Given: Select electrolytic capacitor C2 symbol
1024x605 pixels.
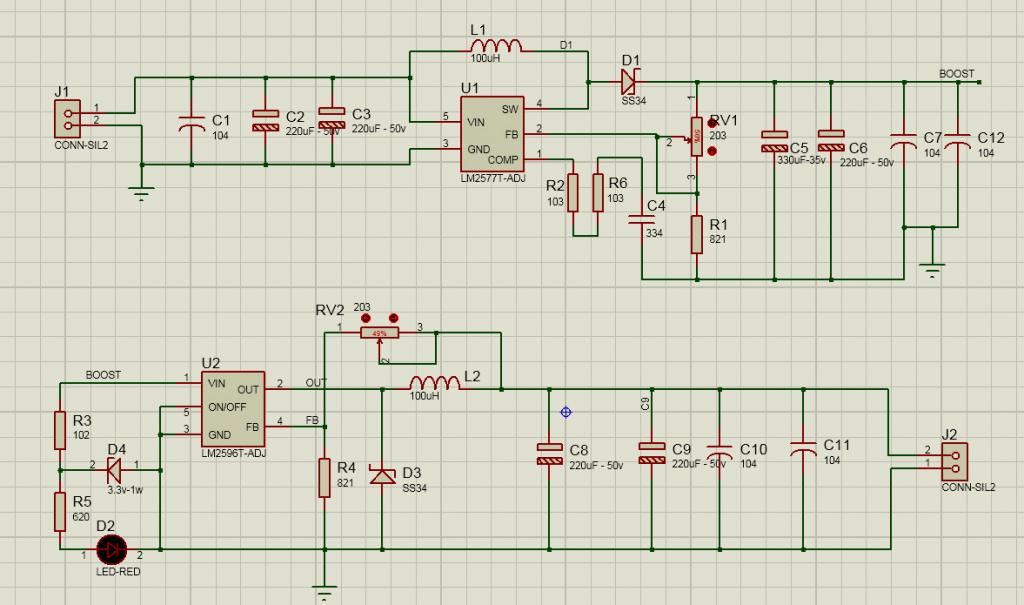Looking at the screenshot, I should click(x=266, y=121).
